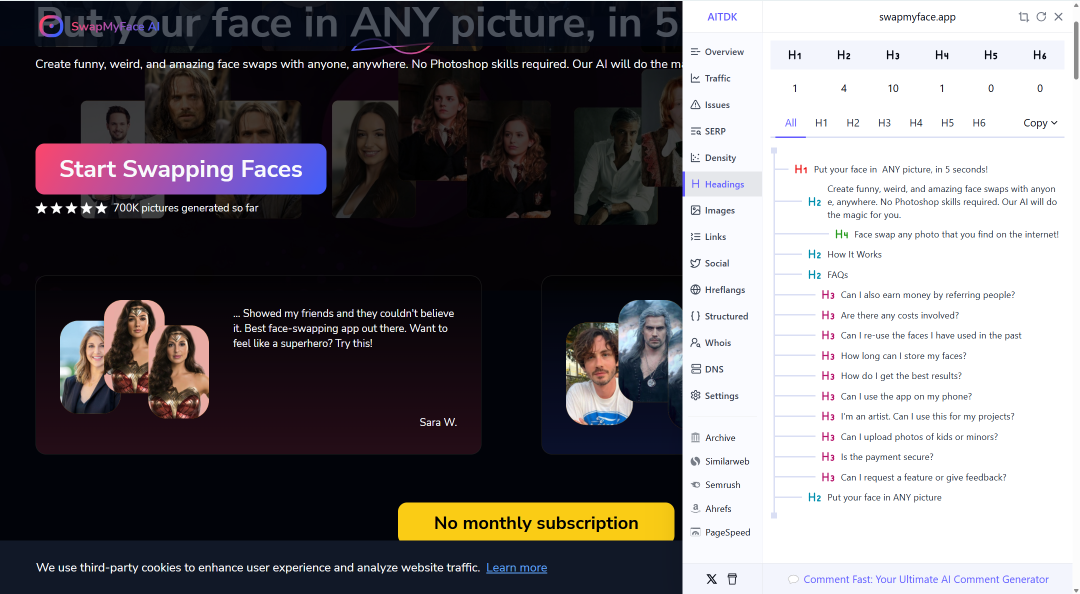The width and height of the screenshot is (1080, 594).
Task: Click the AITDK brand link
Action: (x=723, y=17)
